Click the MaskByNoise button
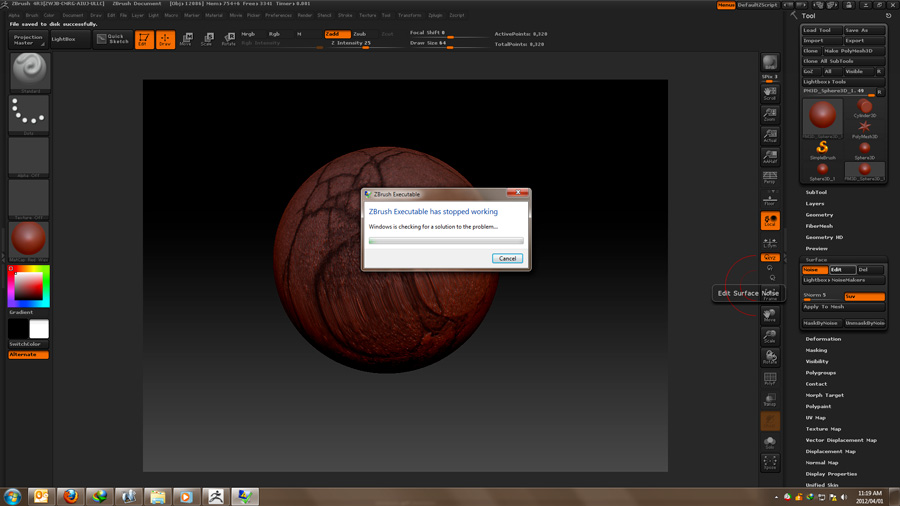 tap(821, 323)
